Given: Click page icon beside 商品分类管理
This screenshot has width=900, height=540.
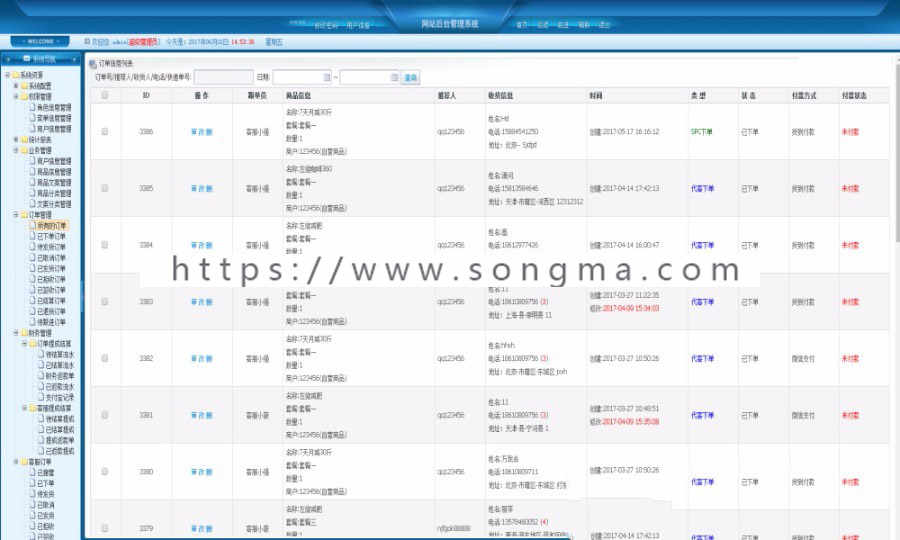Looking at the screenshot, I should (x=33, y=193).
